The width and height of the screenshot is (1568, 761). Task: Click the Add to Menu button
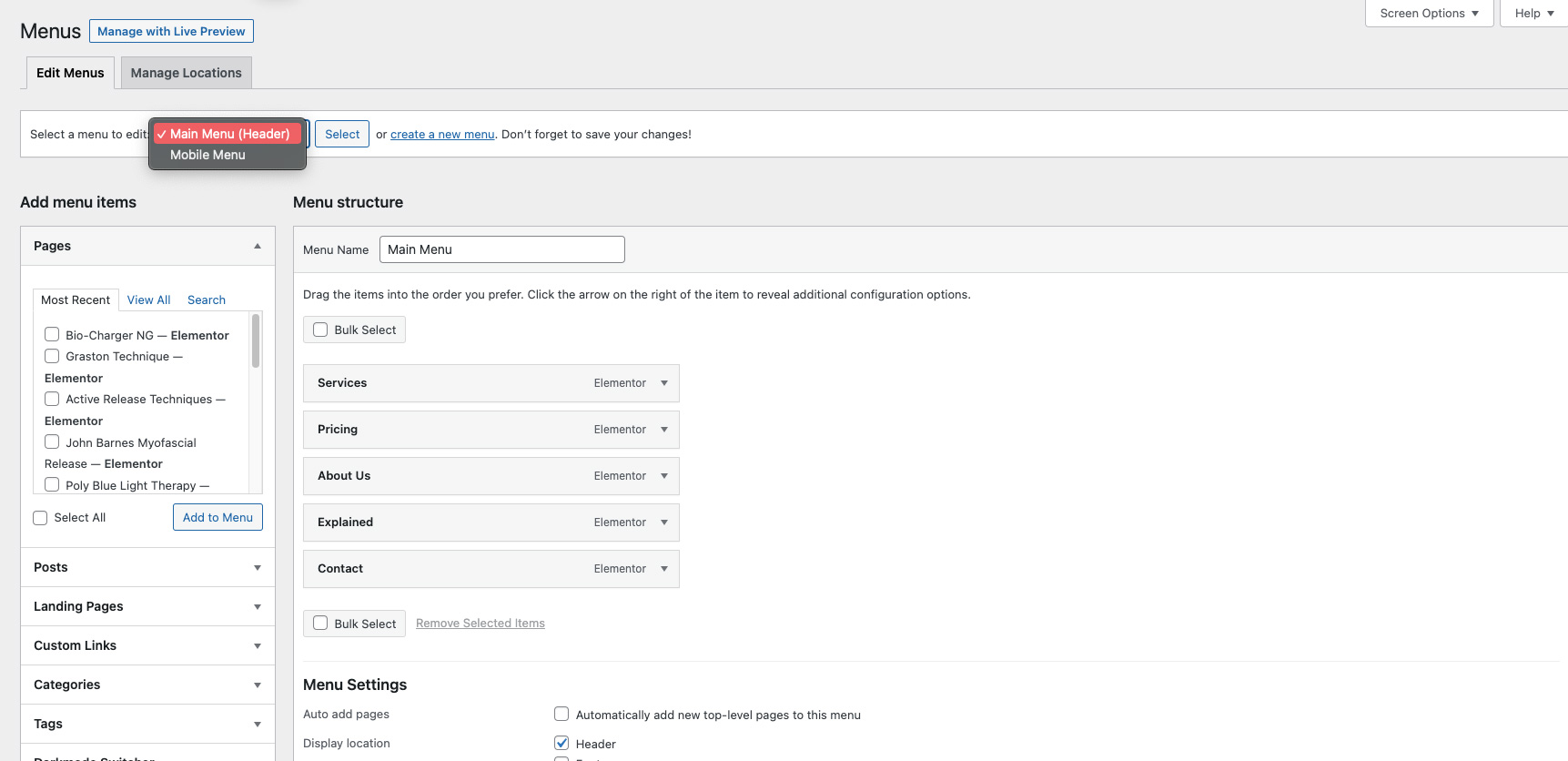(x=217, y=517)
